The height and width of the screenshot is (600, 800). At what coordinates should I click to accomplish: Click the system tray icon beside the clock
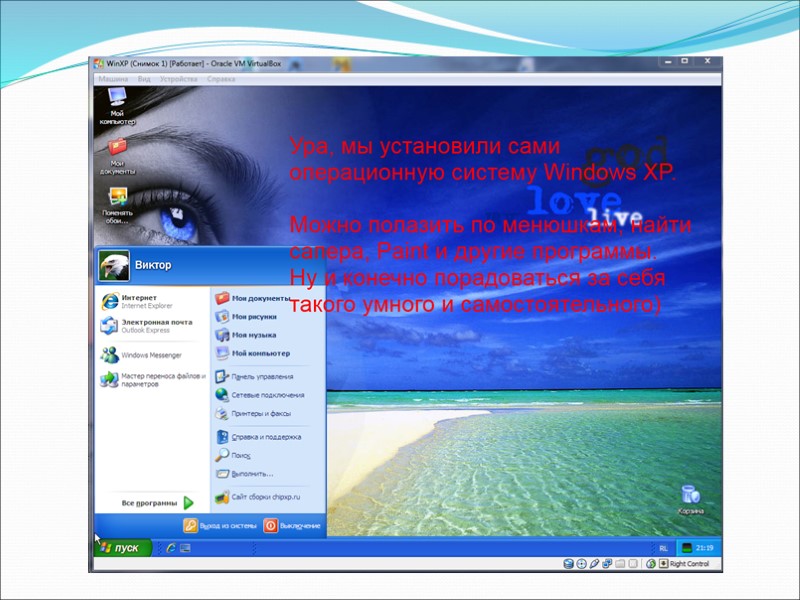(687, 548)
